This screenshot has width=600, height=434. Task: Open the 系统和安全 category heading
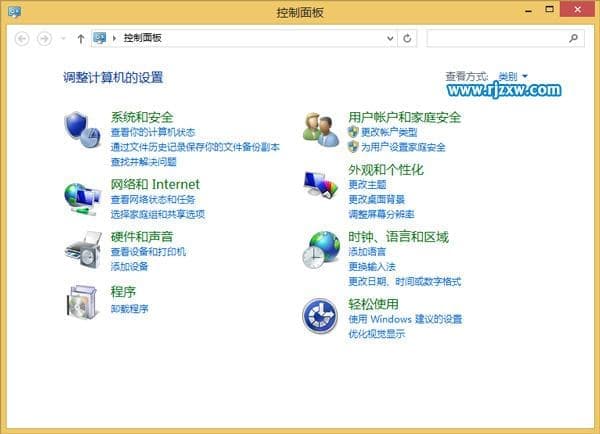pos(142,117)
